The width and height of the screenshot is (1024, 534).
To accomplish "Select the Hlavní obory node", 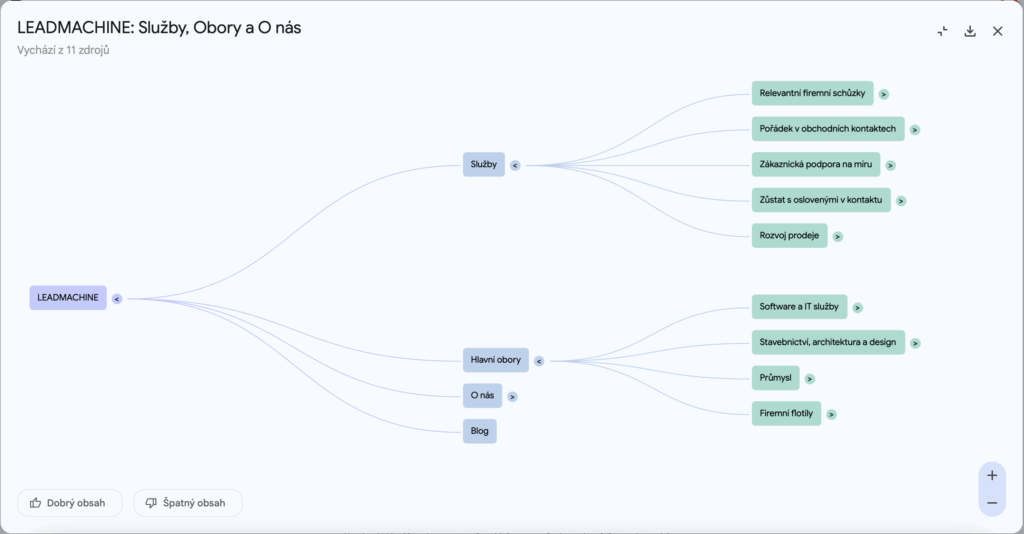I will [496, 360].
